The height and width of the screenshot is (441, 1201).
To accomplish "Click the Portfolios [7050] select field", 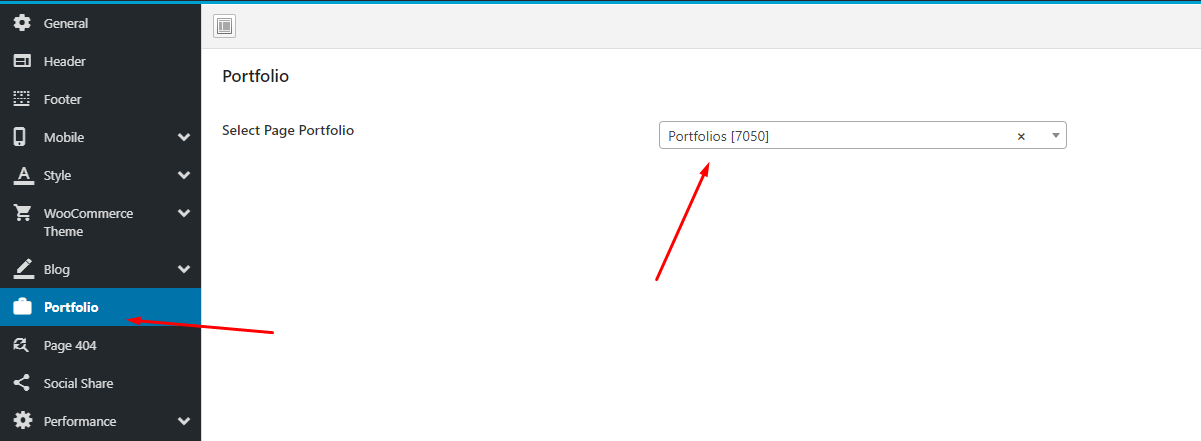I will click(x=862, y=136).
